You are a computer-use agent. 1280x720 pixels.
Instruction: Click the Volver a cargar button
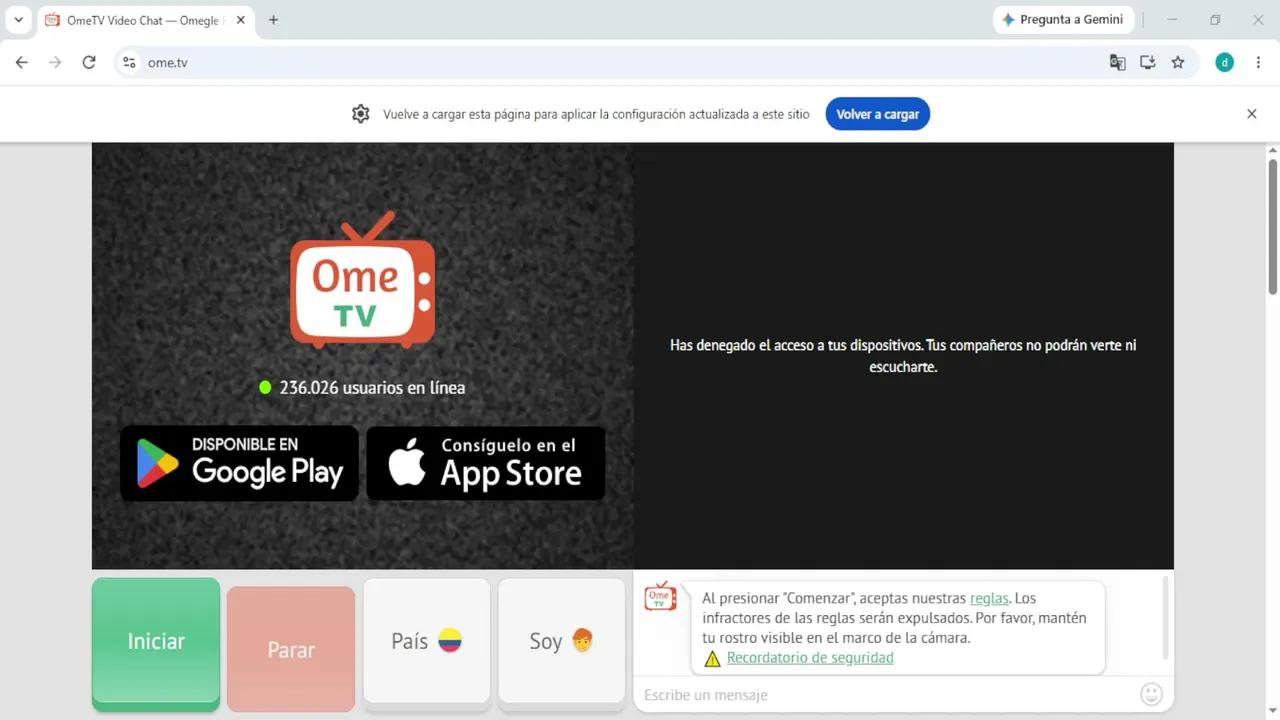pos(878,114)
